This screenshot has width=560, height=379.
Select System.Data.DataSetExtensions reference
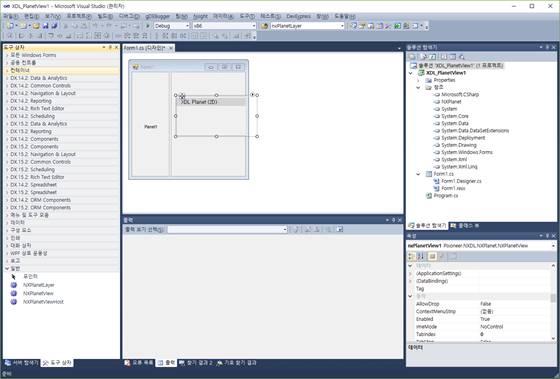[475, 131]
